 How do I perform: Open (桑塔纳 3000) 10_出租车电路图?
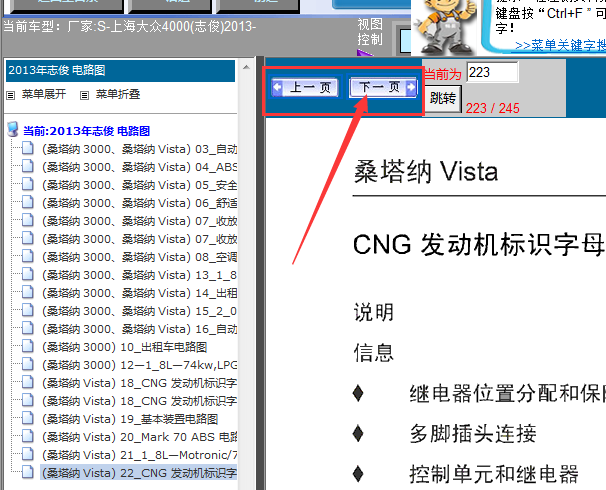tap(124, 347)
